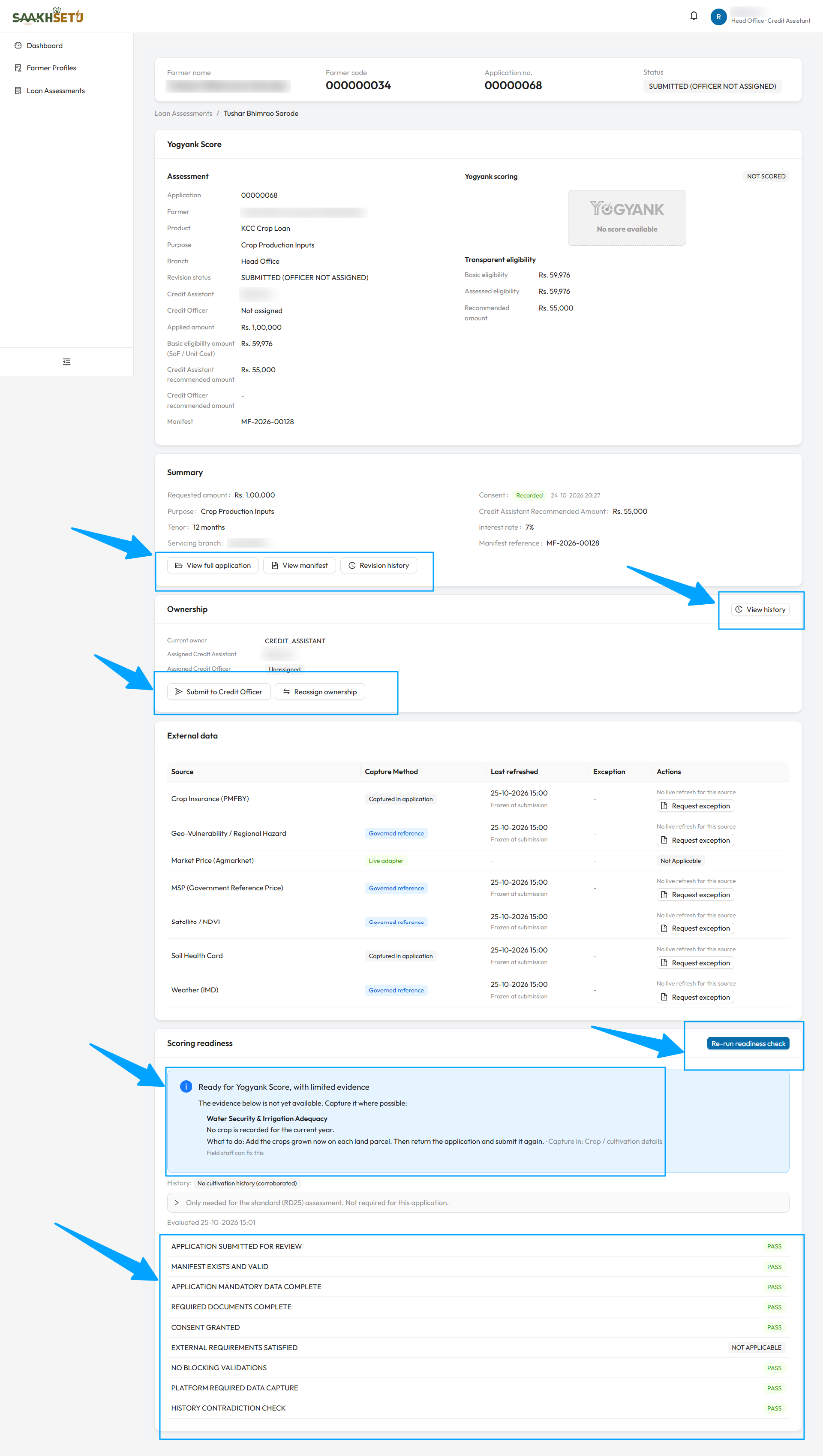Click View history in Ownership
The image size is (823, 1456).
760,609
